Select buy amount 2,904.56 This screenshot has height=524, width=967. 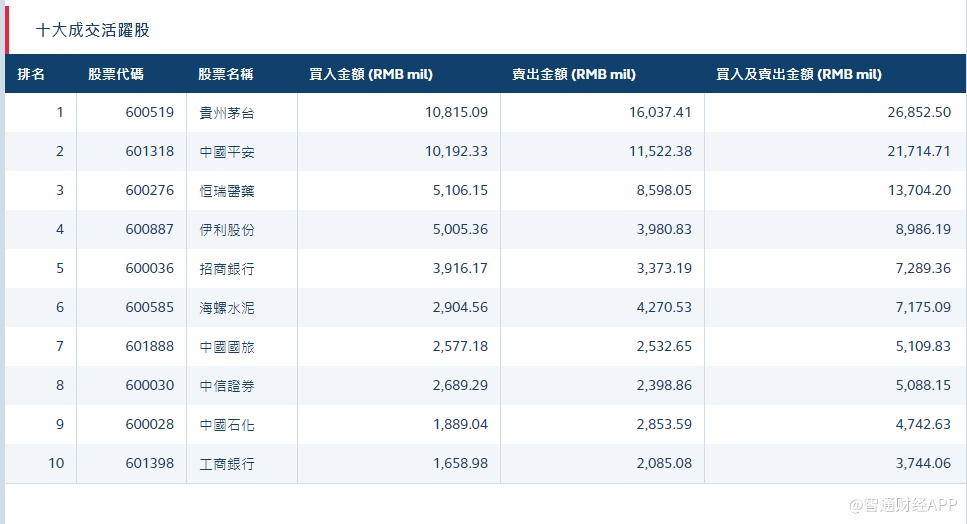[x=460, y=307]
